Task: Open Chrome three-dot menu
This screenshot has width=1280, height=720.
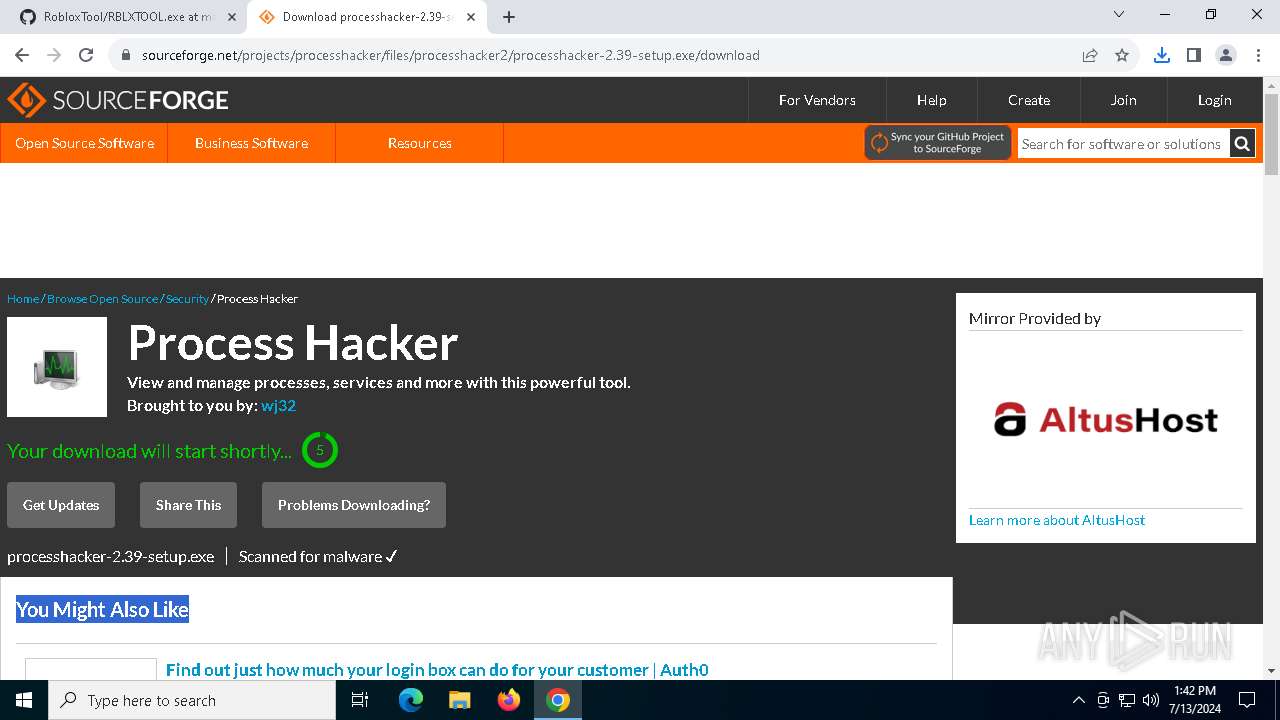Action: tap(1257, 55)
